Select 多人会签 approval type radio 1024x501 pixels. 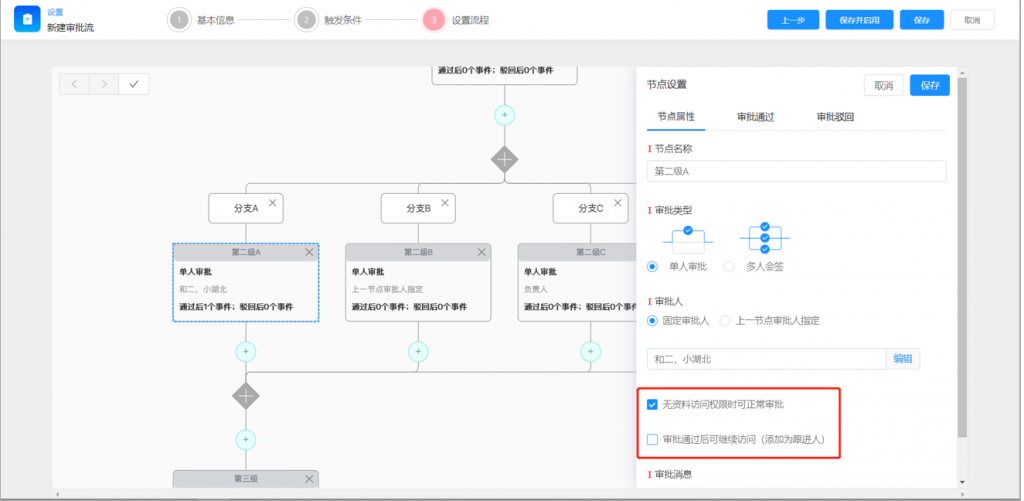728,266
